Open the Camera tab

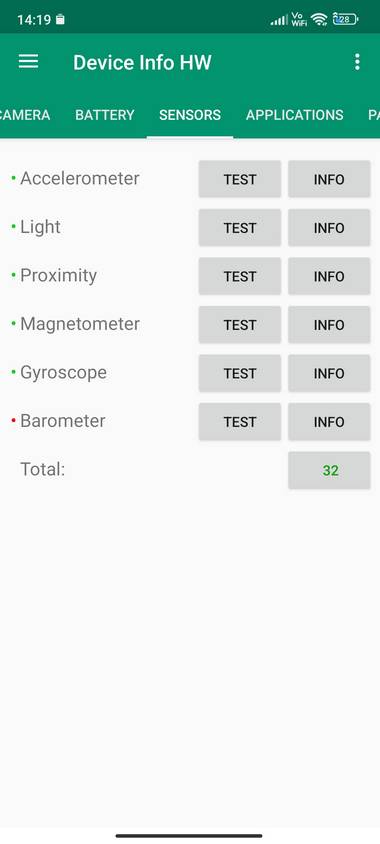[x=25, y=115]
